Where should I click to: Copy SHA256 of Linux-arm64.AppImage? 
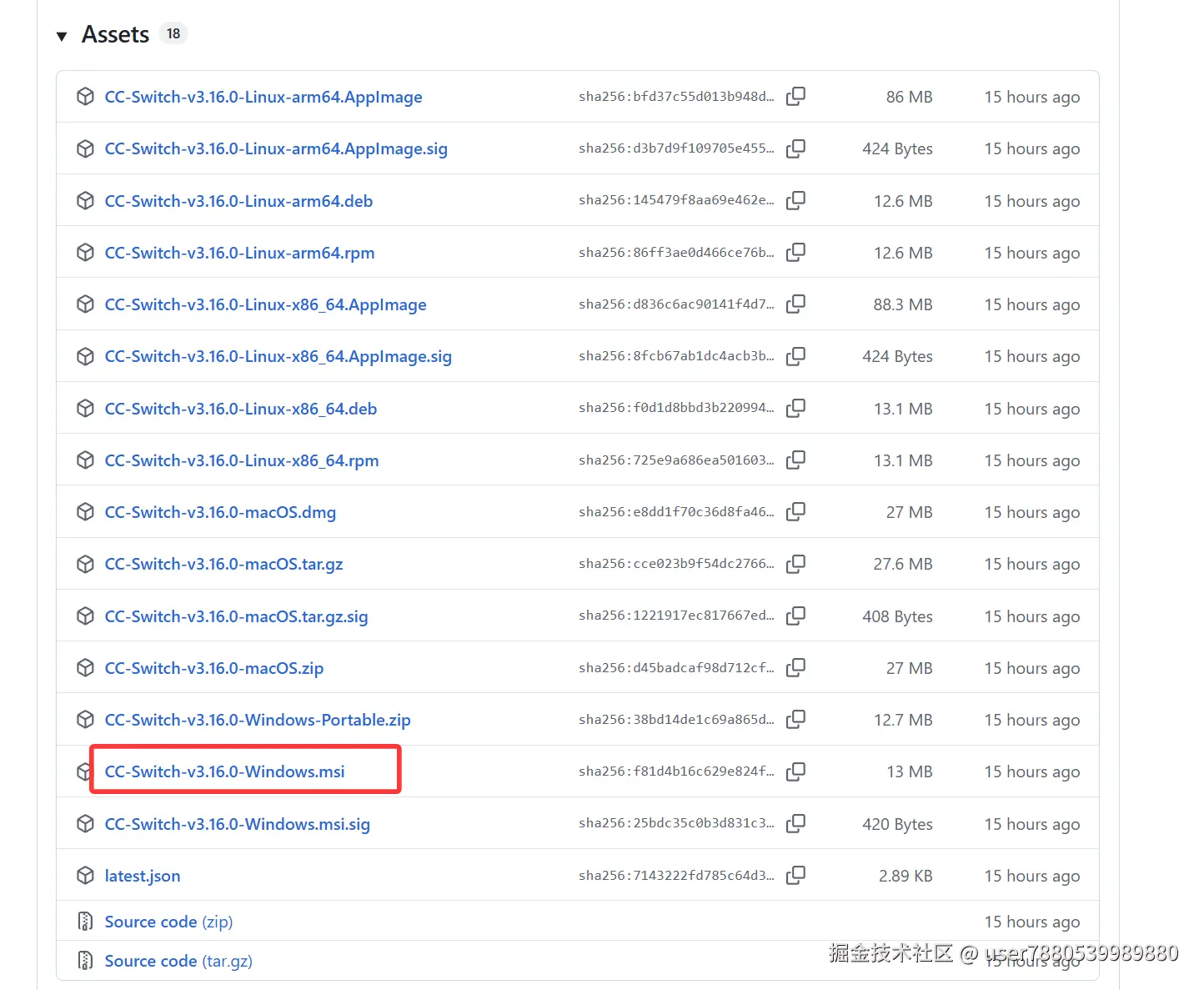[x=796, y=97]
